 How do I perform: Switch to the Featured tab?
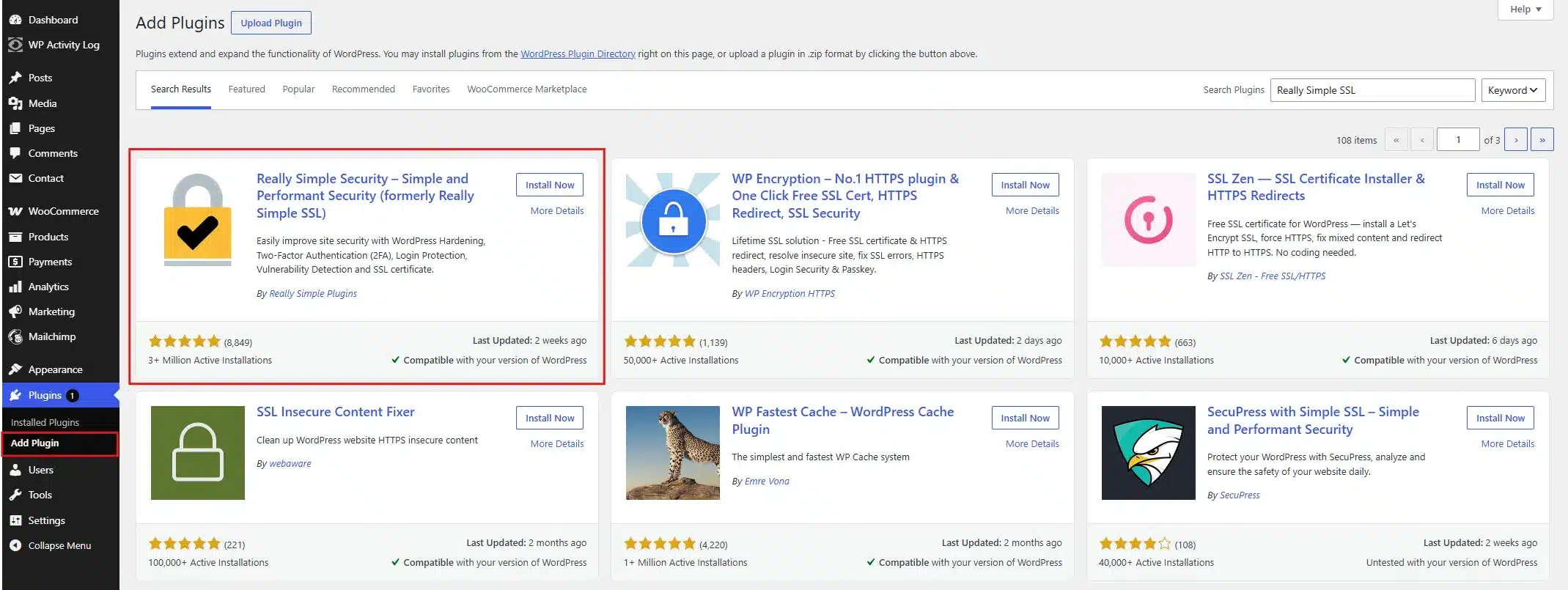pyautogui.click(x=246, y=89)
